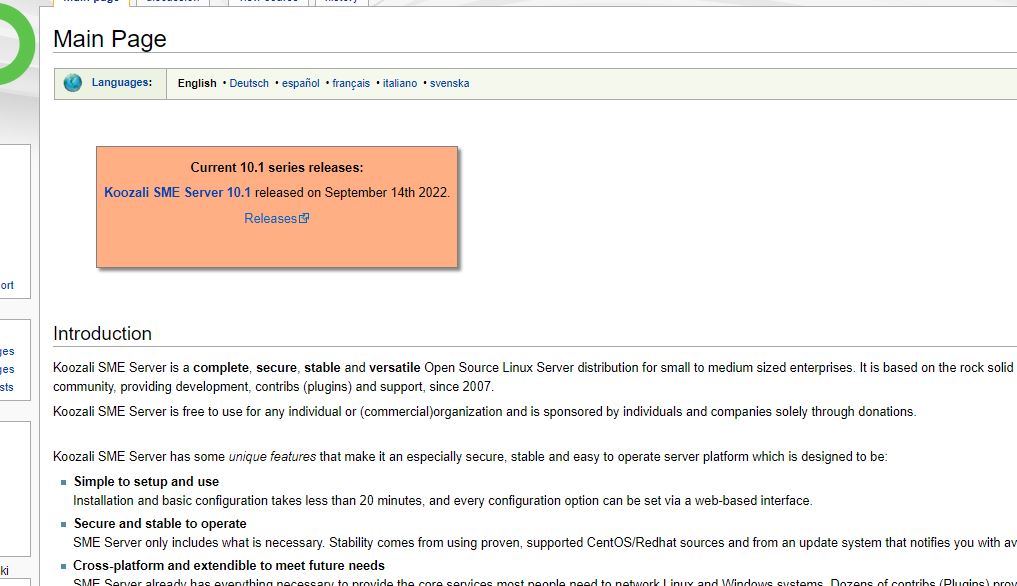The image size is (1017, 586).
Task: Click the external-link icon after Releases
Action: pyautogui.click(x=304, y=218)
